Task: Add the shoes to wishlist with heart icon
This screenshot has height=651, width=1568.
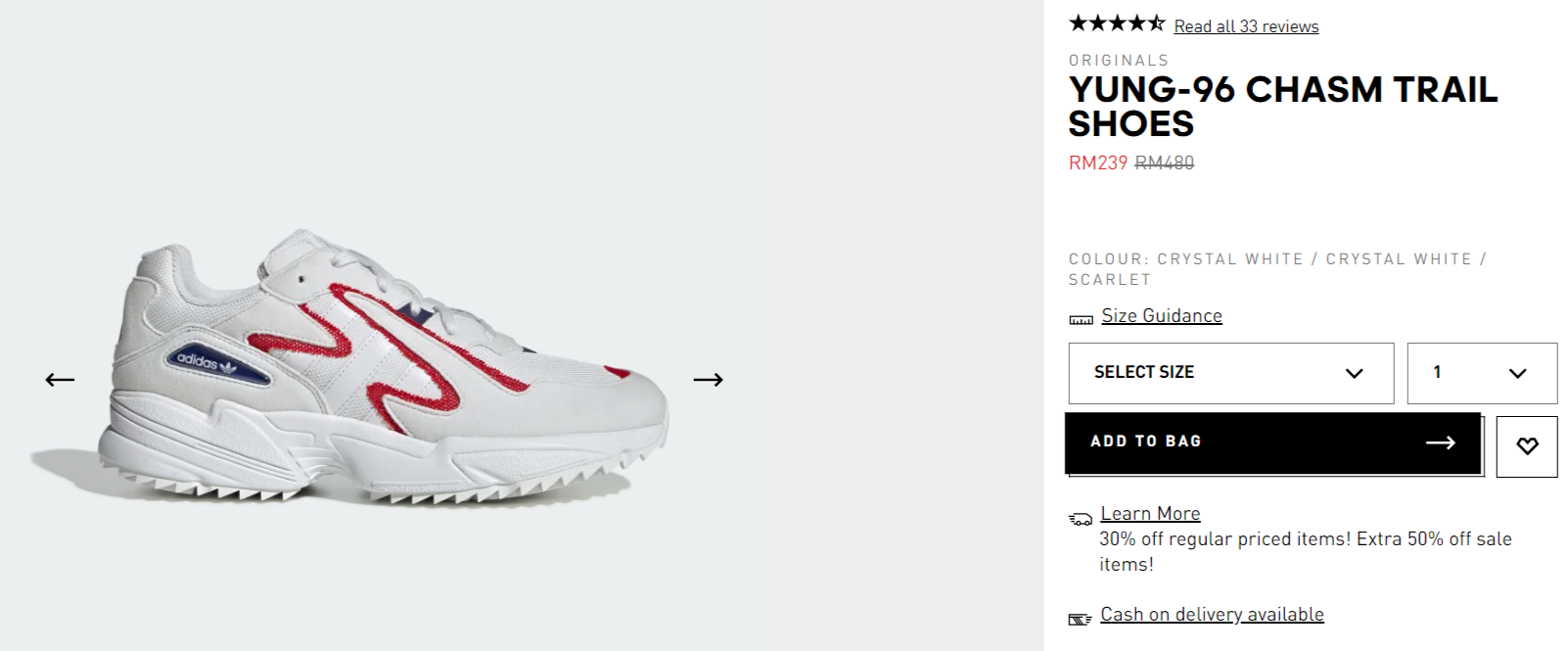Action: 1527,446
